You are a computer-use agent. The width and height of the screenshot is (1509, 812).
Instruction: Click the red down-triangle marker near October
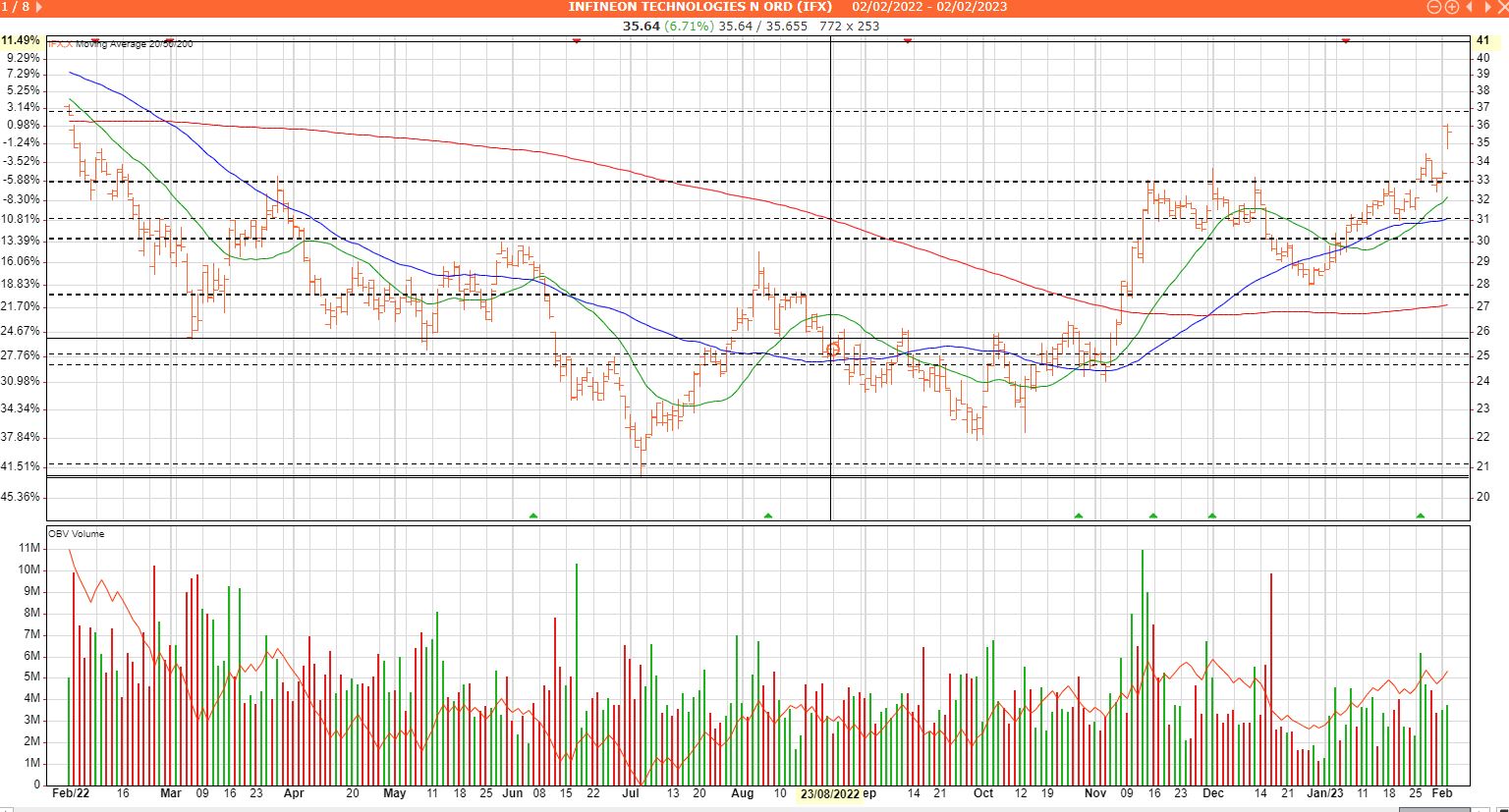coord(908,41)
